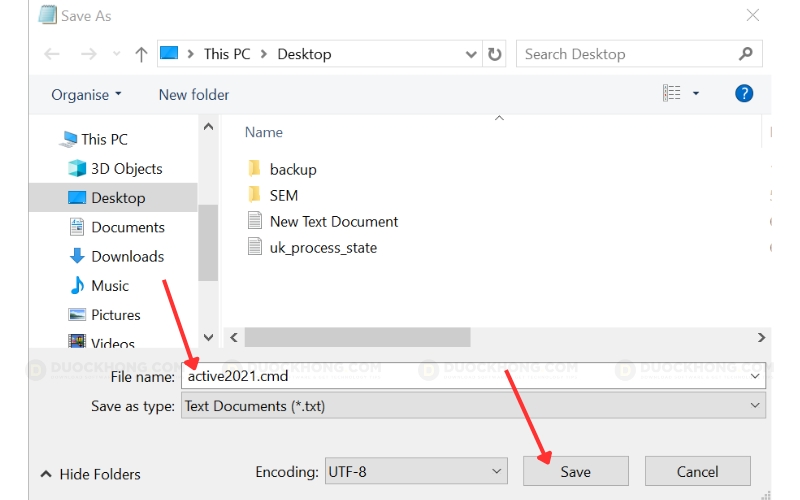Image resolution: width=800 pixels, height=500 pixels.
Task: Click the New Text Document file icon
Action: [255, 220]
